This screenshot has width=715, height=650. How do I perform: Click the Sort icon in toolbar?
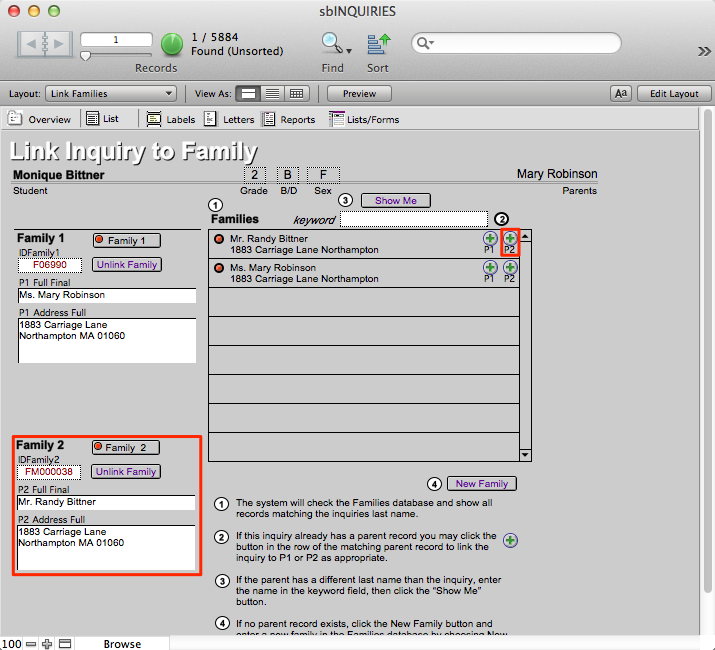[x=377, y=43]
